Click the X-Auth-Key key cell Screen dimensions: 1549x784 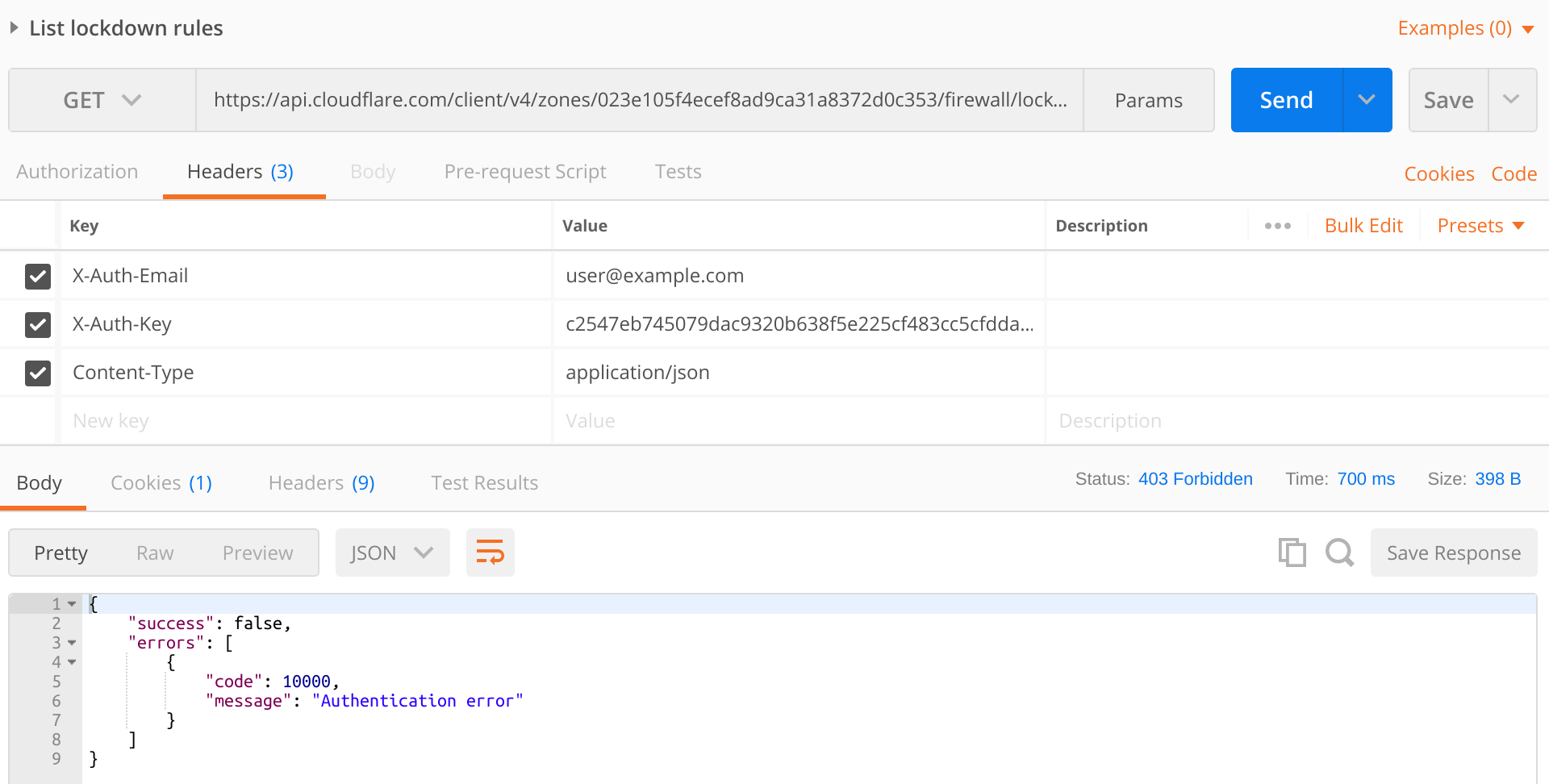[307, 324]
